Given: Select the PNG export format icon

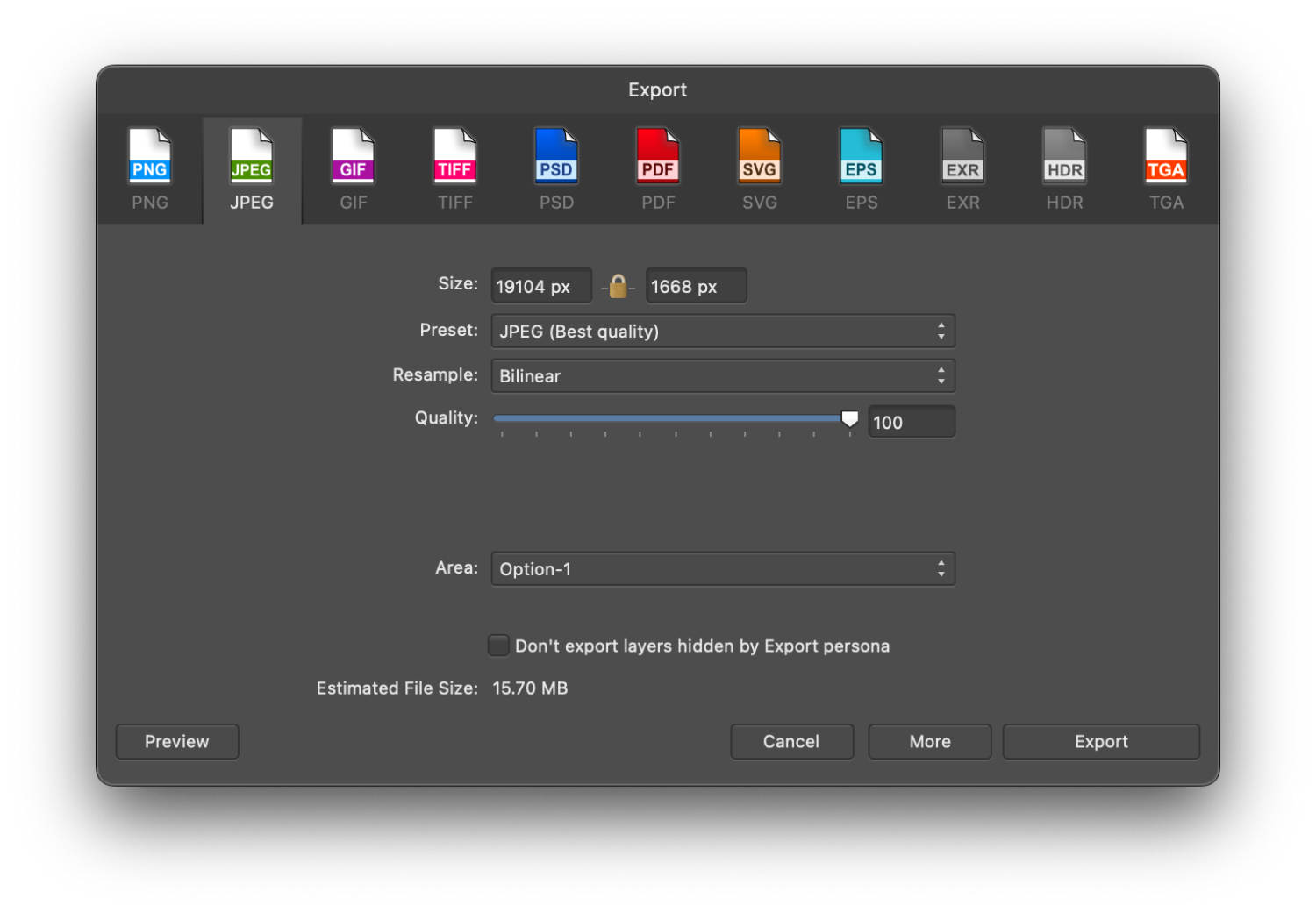Looking at the screenshot, I should coord(149,167).
